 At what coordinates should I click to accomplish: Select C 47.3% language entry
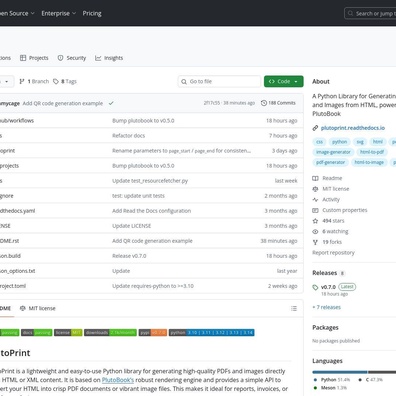point(370,380)
